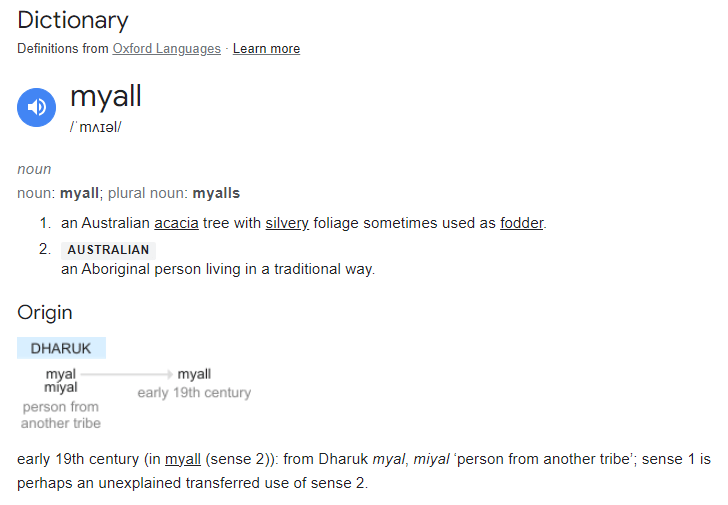Select the large myall headword
Viewport: 728px width, 505px height.
[x=106, y=96]
